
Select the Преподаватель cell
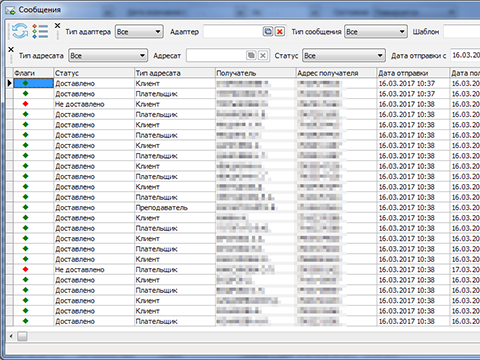pyautogui.click(x=175, y=207)
